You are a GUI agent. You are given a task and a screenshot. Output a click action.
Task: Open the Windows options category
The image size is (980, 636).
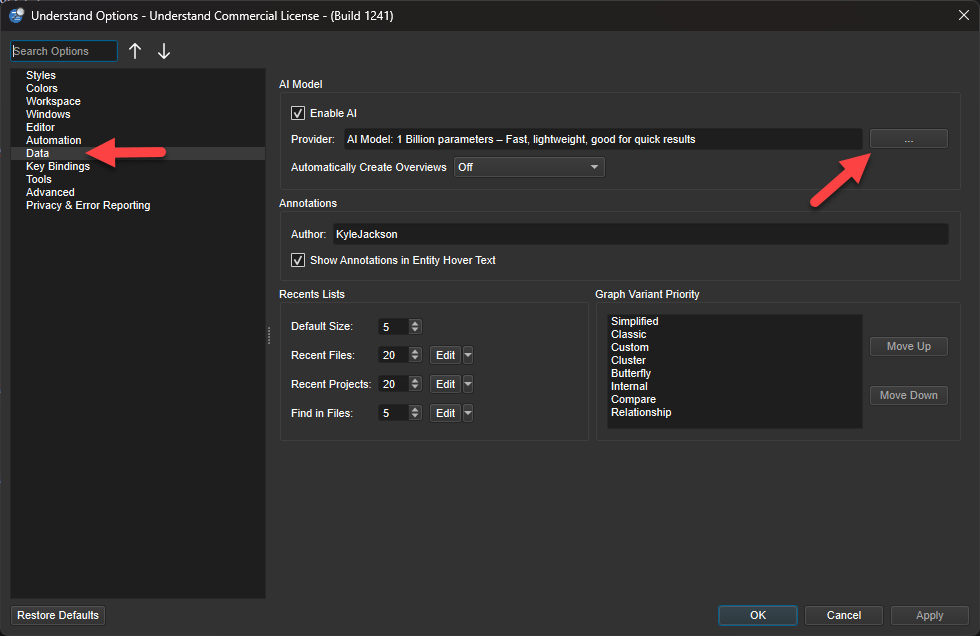(x=48, y=114)
